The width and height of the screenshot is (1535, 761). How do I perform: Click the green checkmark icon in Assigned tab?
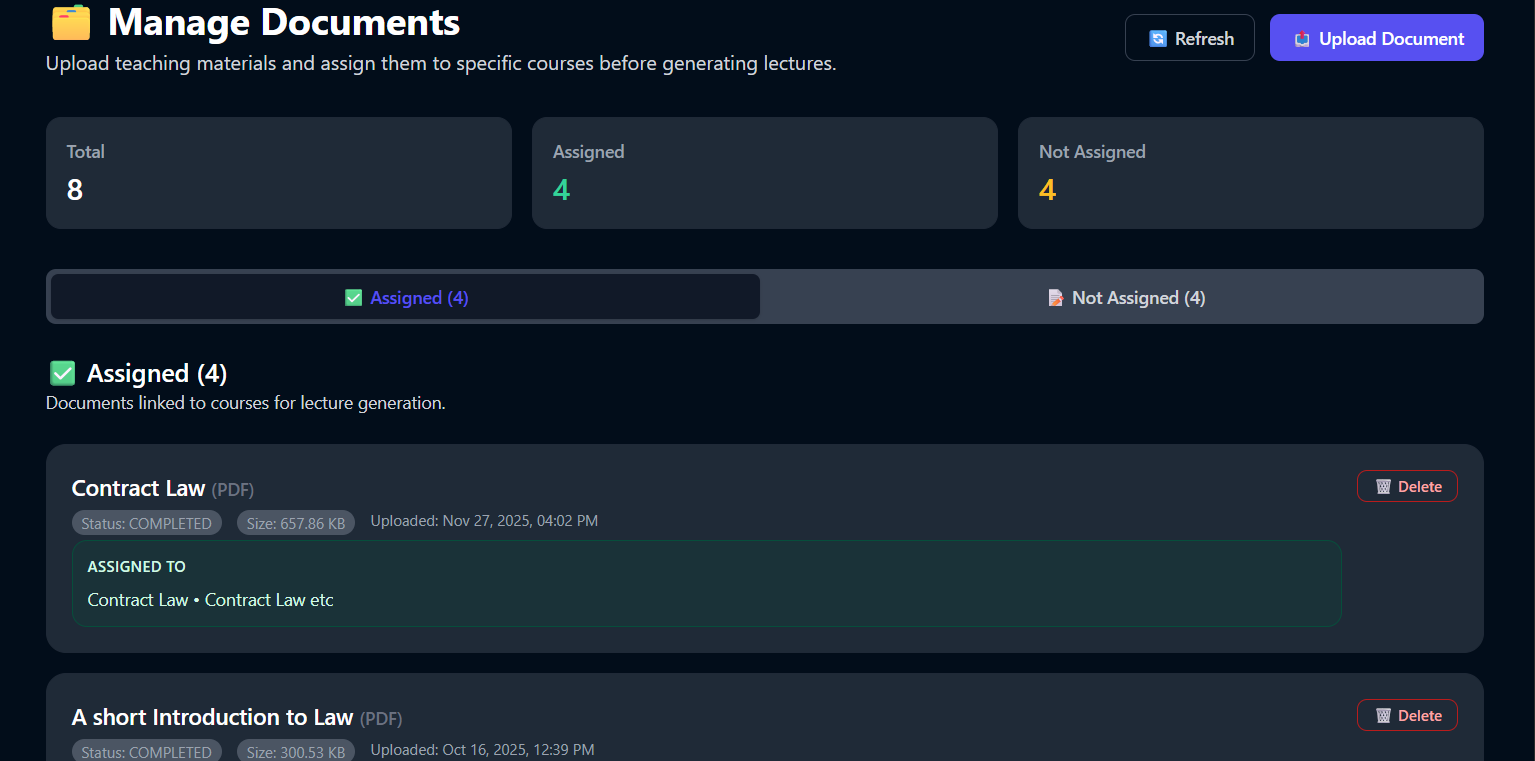click(x=353, y=298)
